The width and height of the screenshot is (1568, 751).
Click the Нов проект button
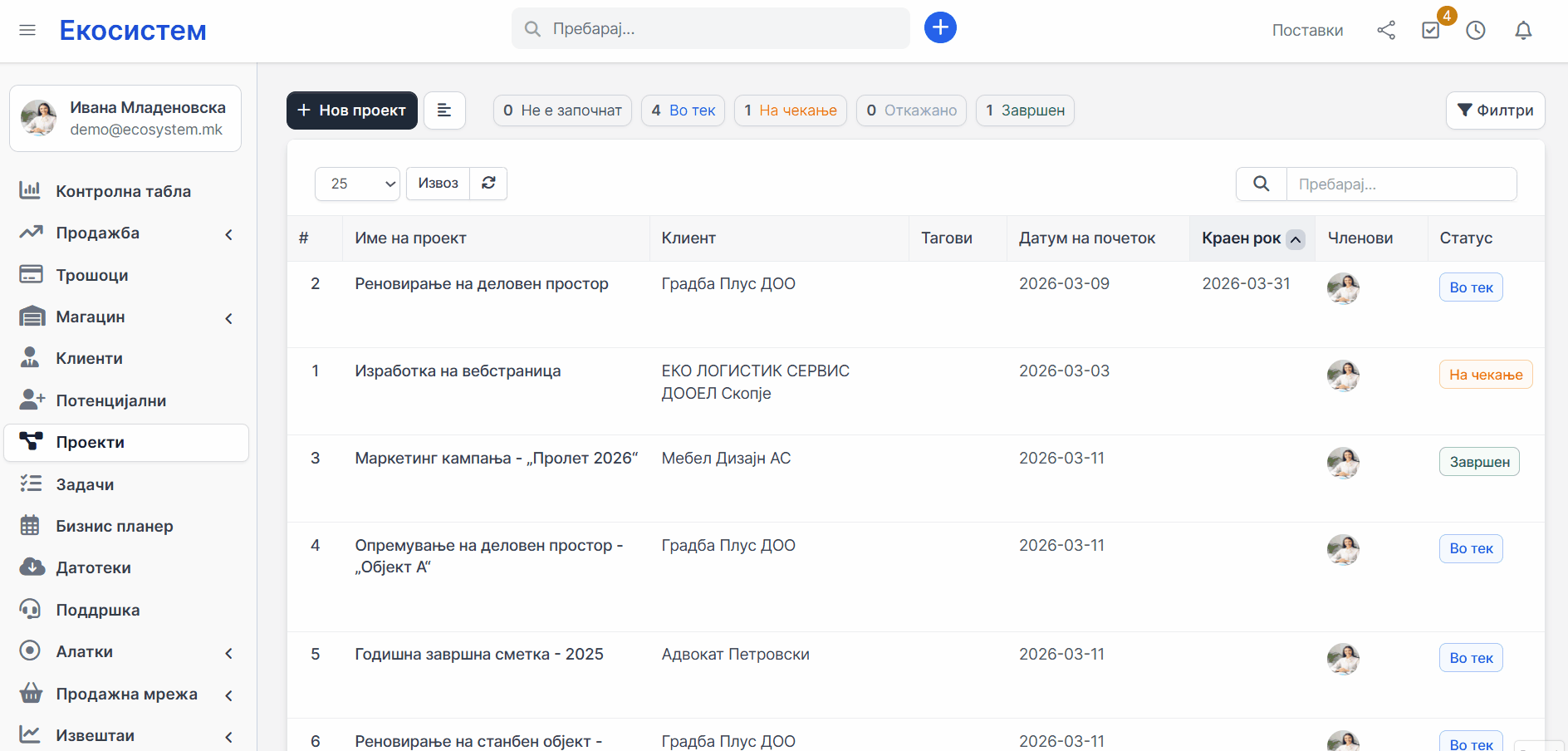coord(352,110)
